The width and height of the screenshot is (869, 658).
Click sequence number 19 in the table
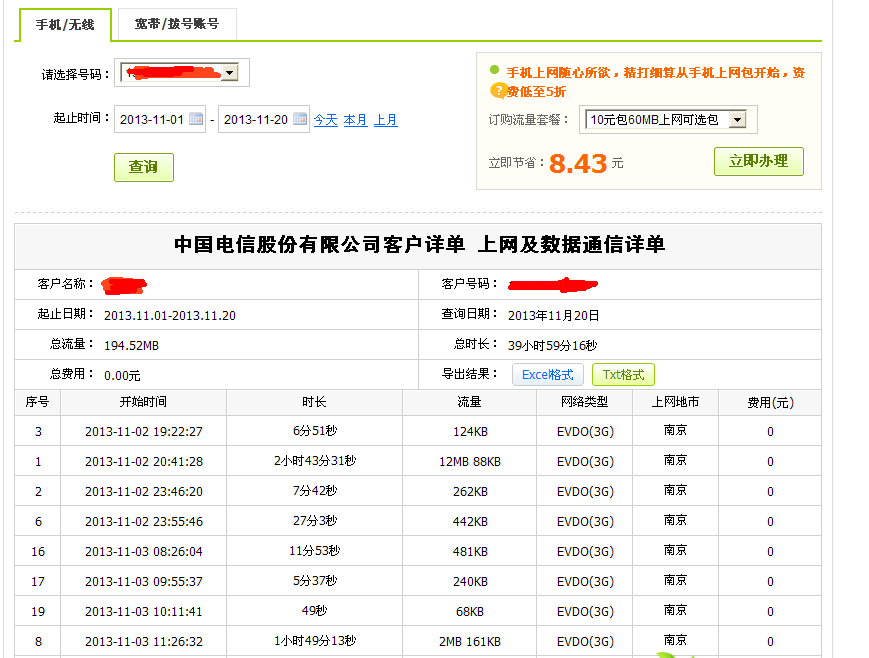[38, 611]
